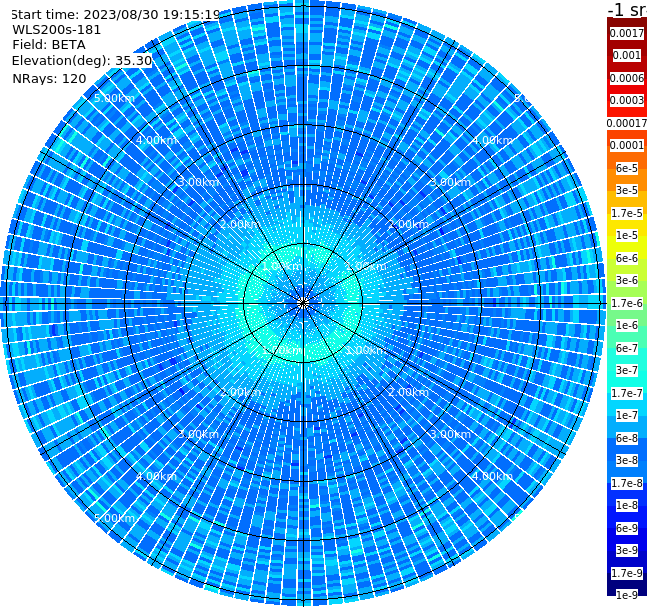Pick the 0.0001 orange colorbar level

coord(627,145)
